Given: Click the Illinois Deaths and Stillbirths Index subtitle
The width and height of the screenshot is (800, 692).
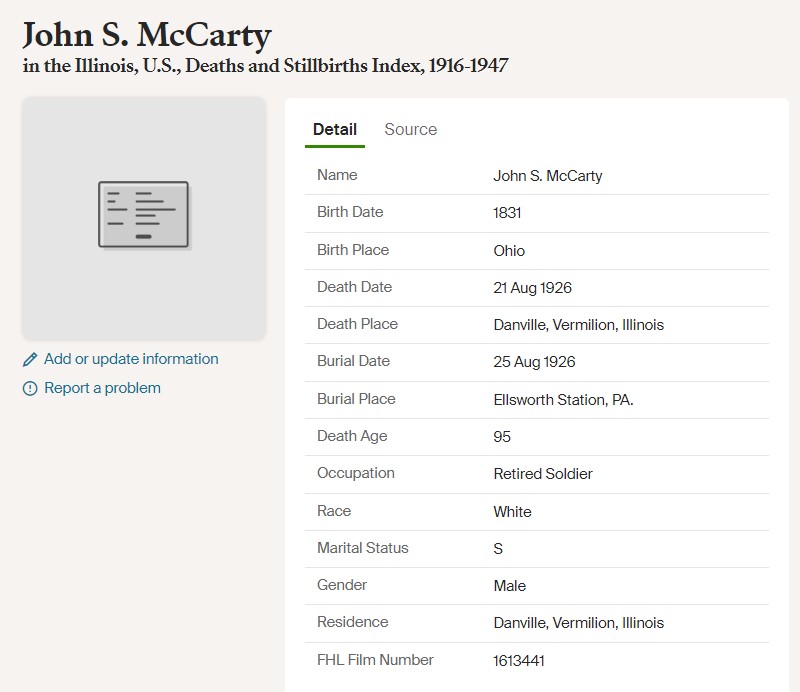Looking at the screenshot, I should tap(265, 67).
